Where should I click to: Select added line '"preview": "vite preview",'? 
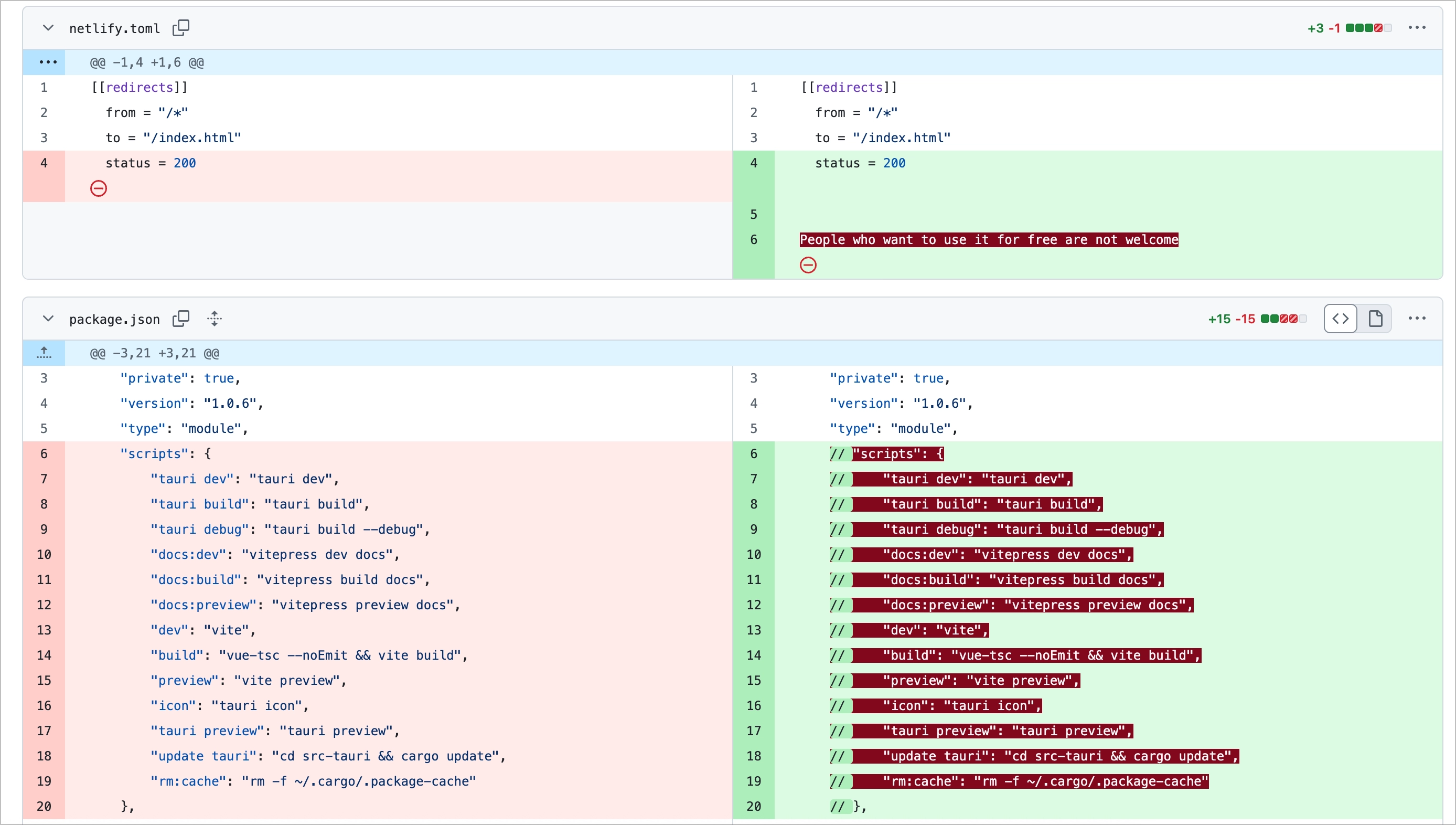[955, 681]
